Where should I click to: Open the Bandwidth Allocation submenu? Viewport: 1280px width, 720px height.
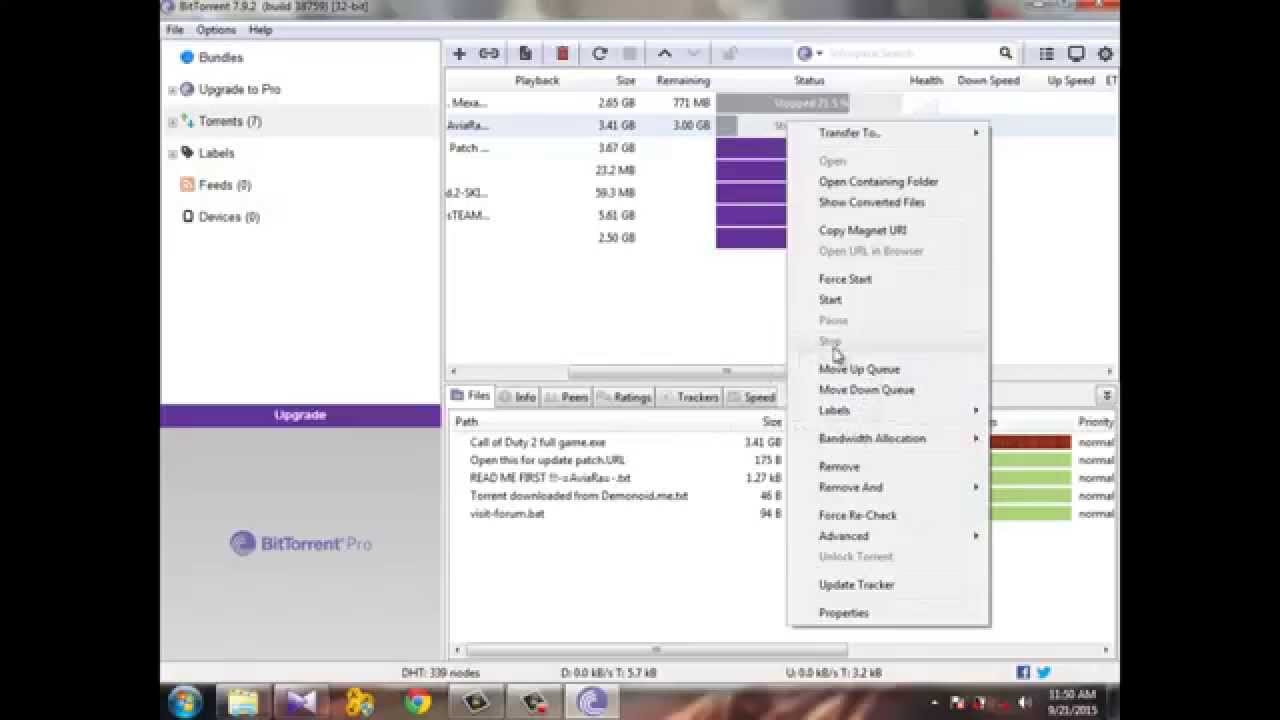(888, 438)
